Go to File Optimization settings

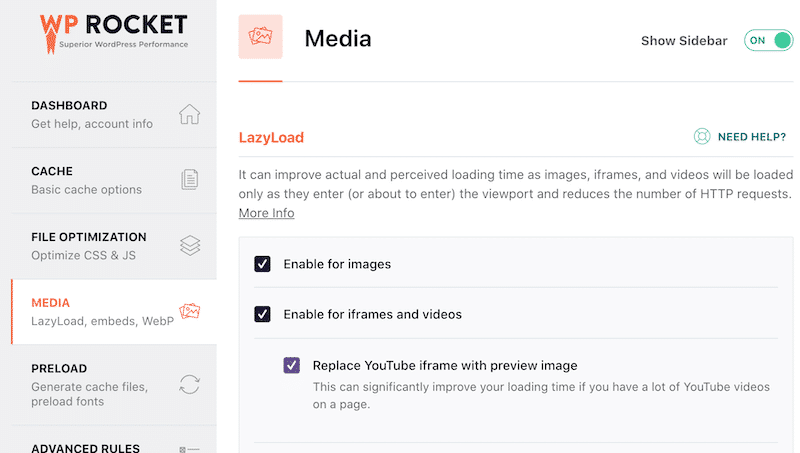(114, 246)
